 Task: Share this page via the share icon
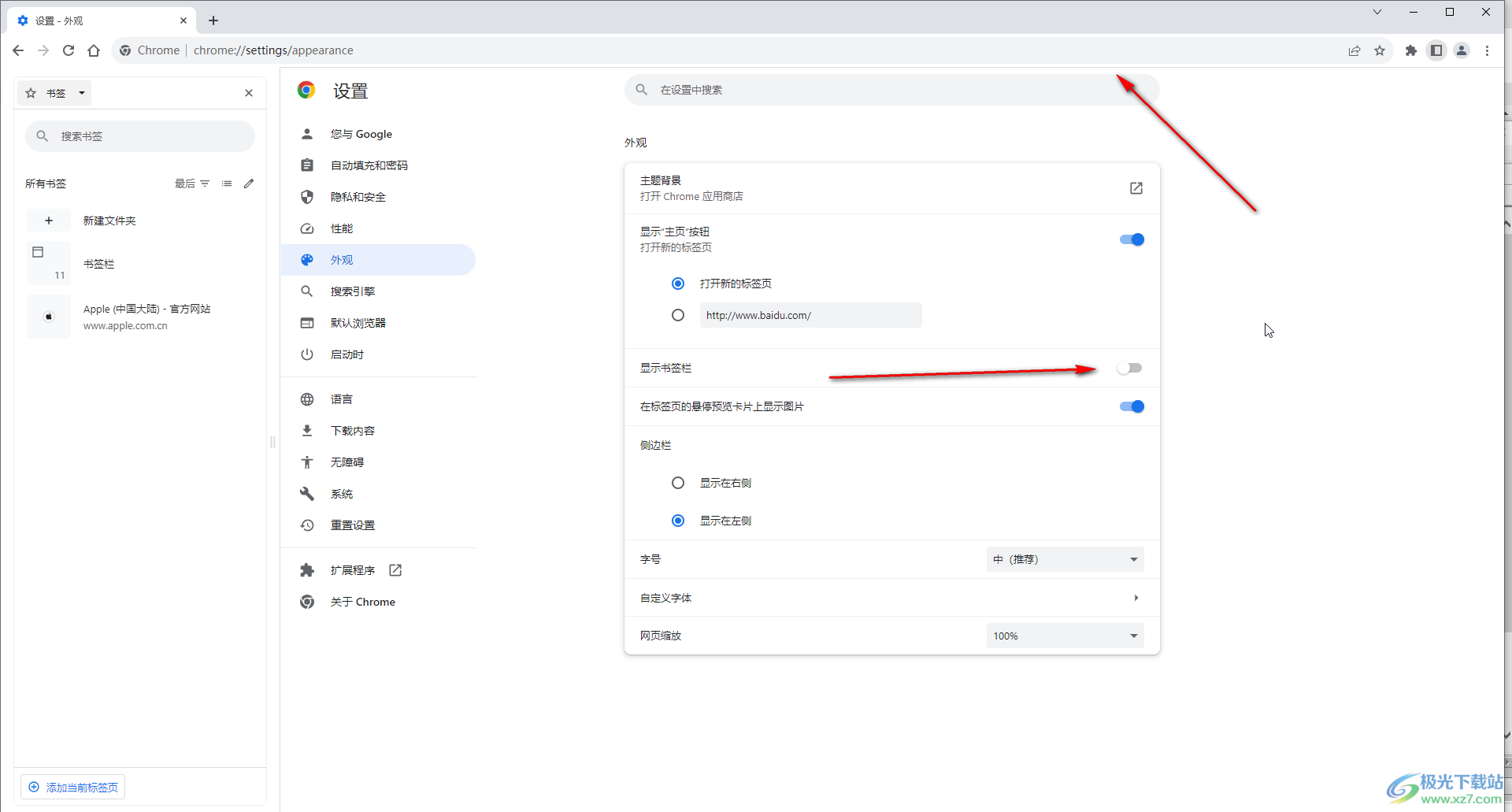(1354, 50)
